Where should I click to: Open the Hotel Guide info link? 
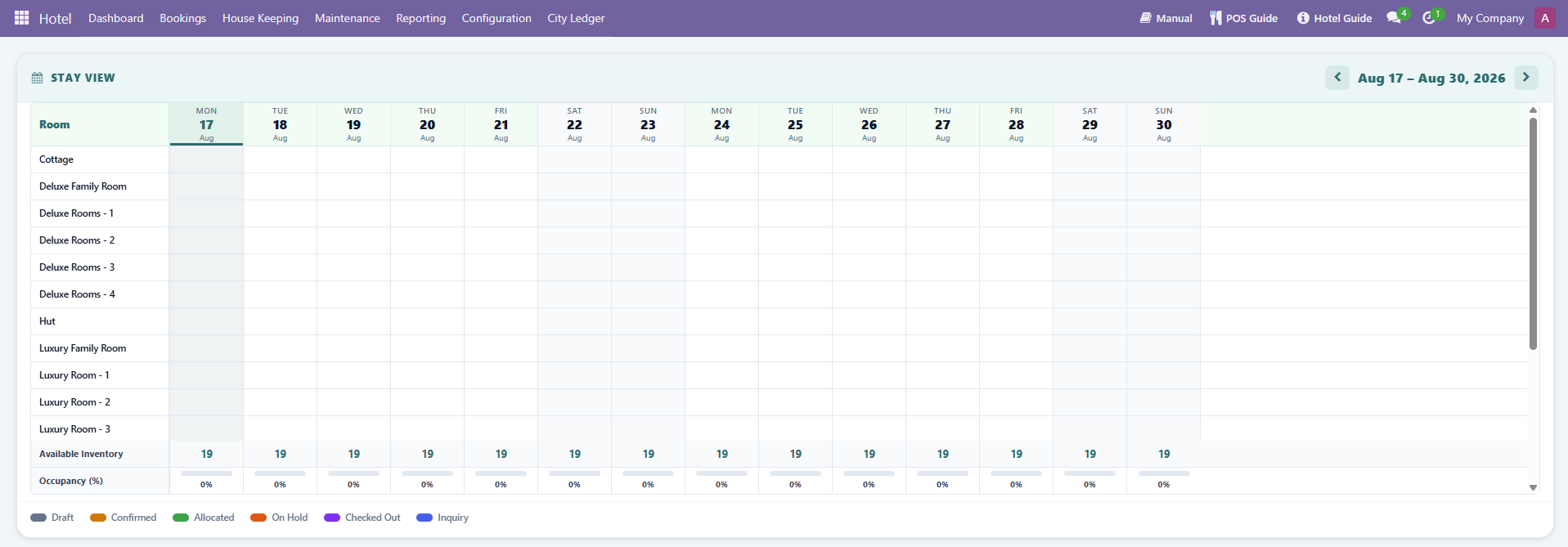coord(1334,18)
